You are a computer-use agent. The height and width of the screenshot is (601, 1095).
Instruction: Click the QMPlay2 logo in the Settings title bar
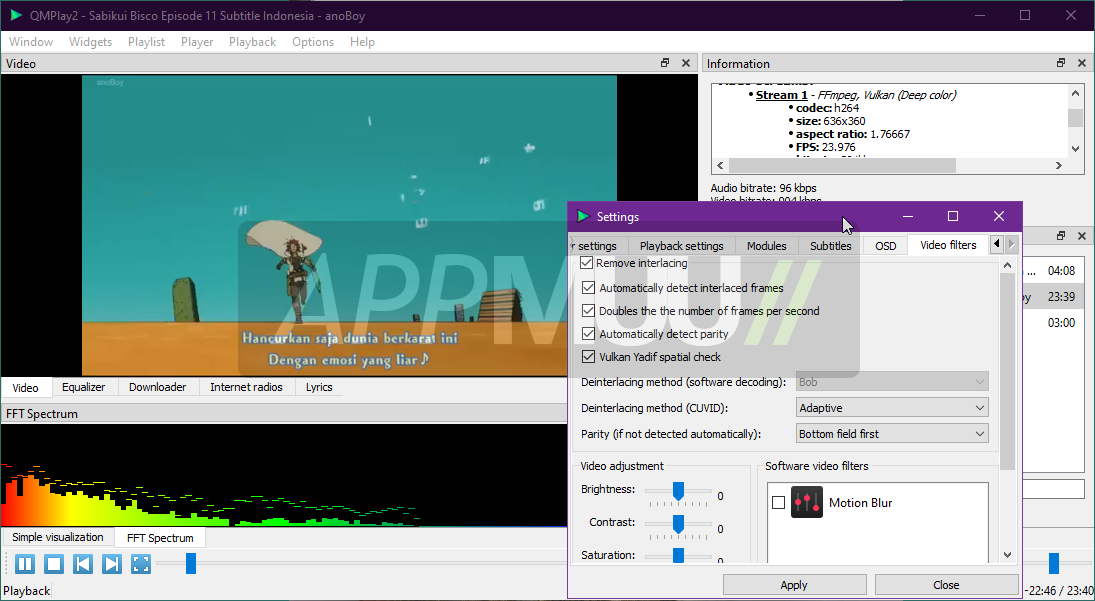point(583,216)
